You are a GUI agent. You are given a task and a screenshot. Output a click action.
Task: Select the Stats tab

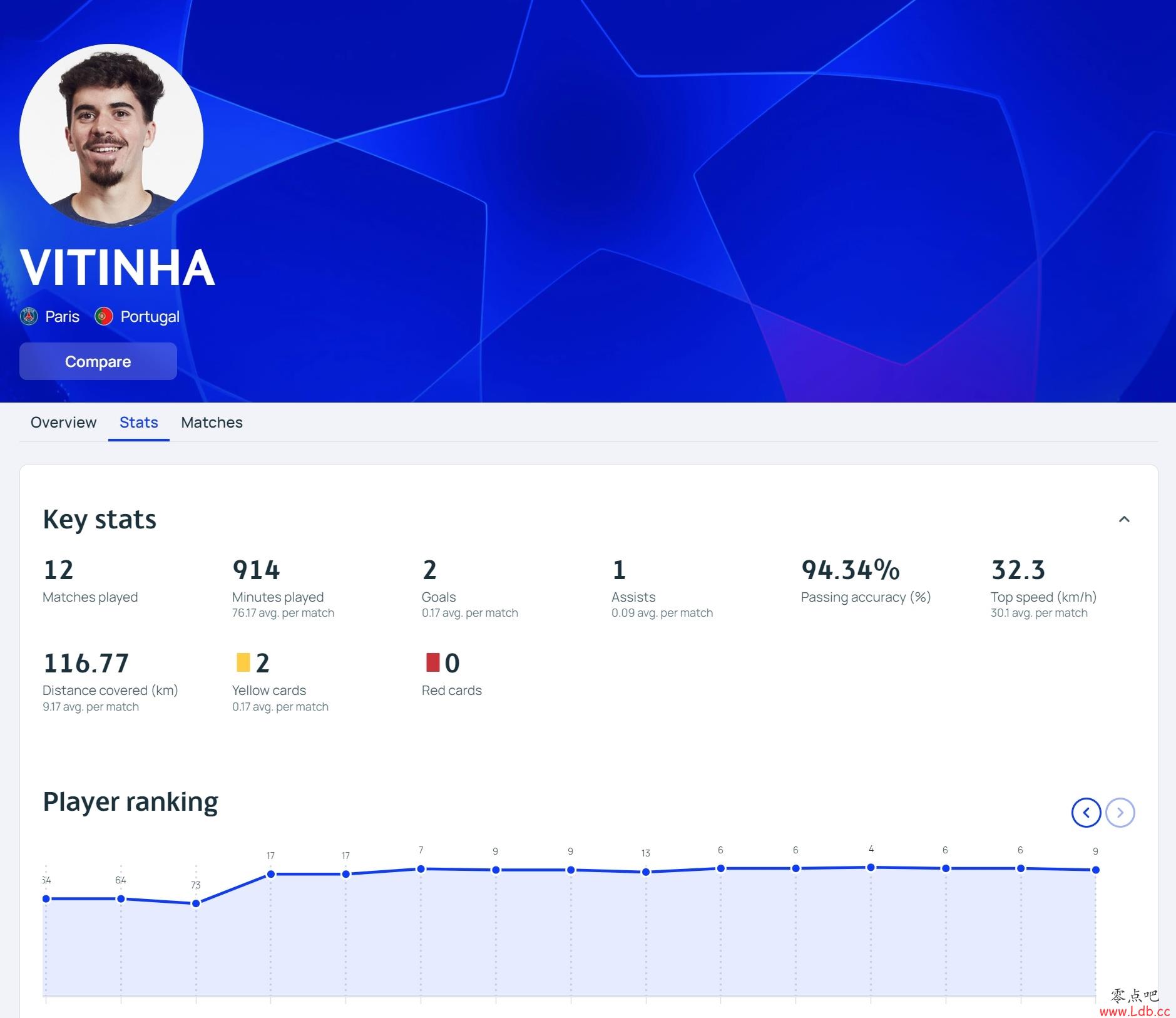[x=139, y=423]
